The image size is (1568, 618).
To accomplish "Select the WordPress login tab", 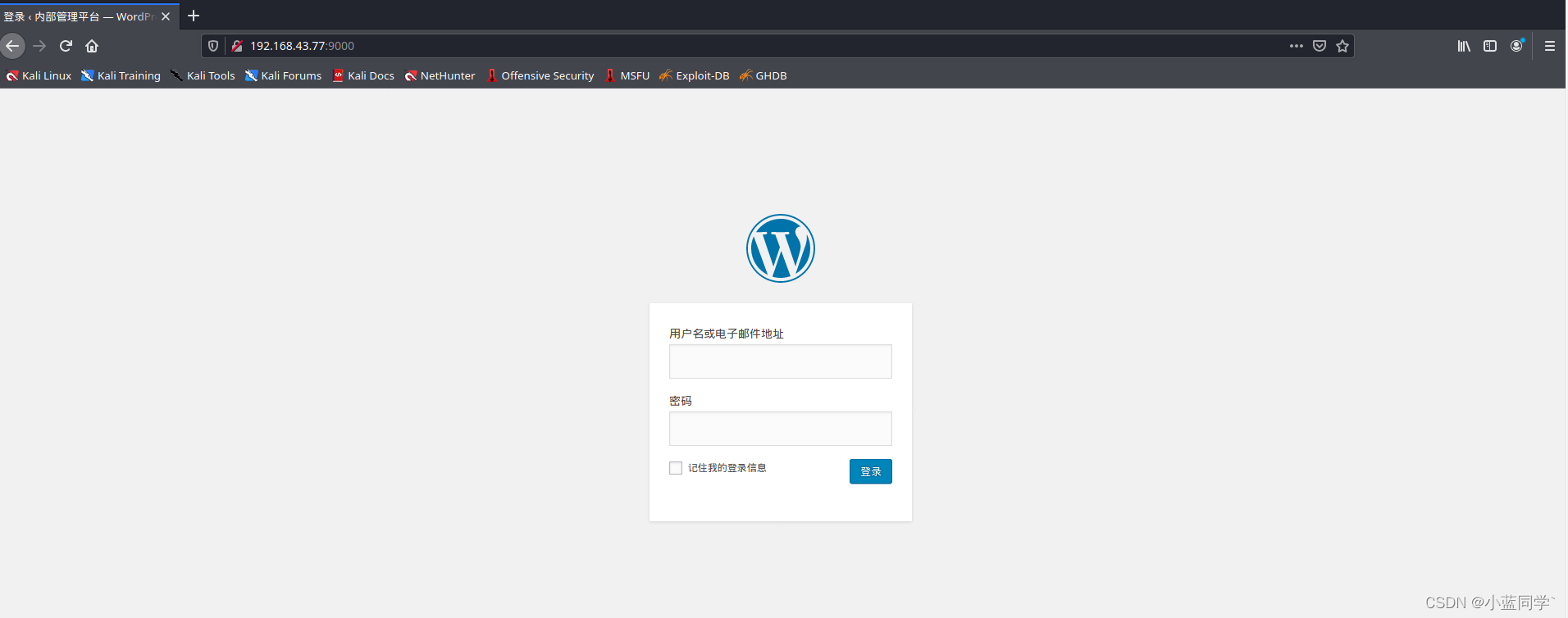I will 89,16.
